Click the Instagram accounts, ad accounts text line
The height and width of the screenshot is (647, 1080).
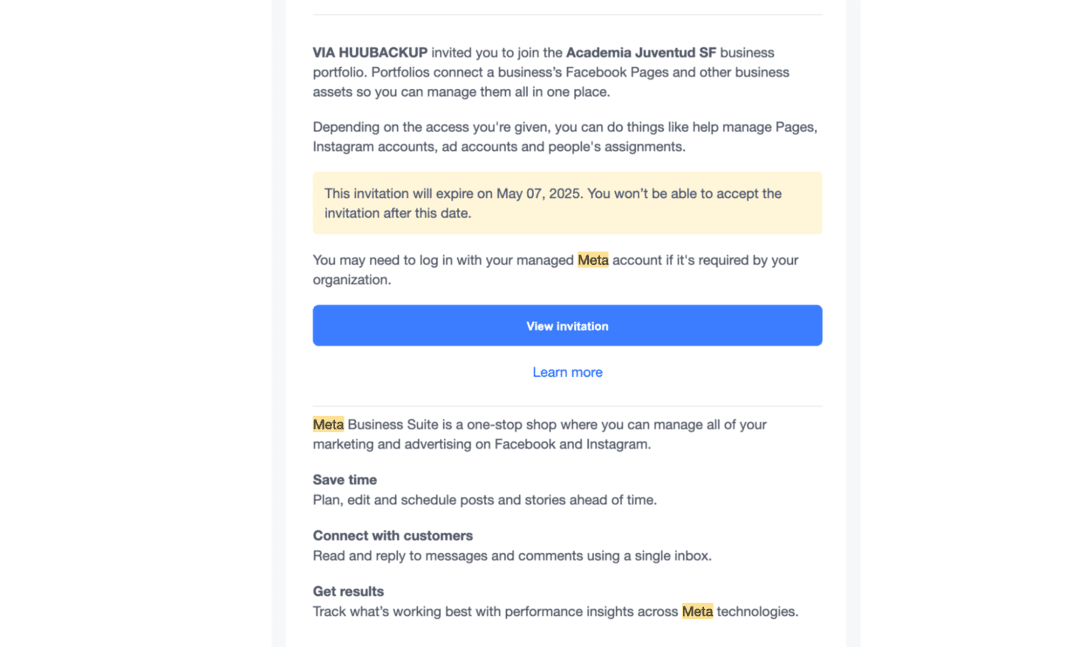click(499, 146)
